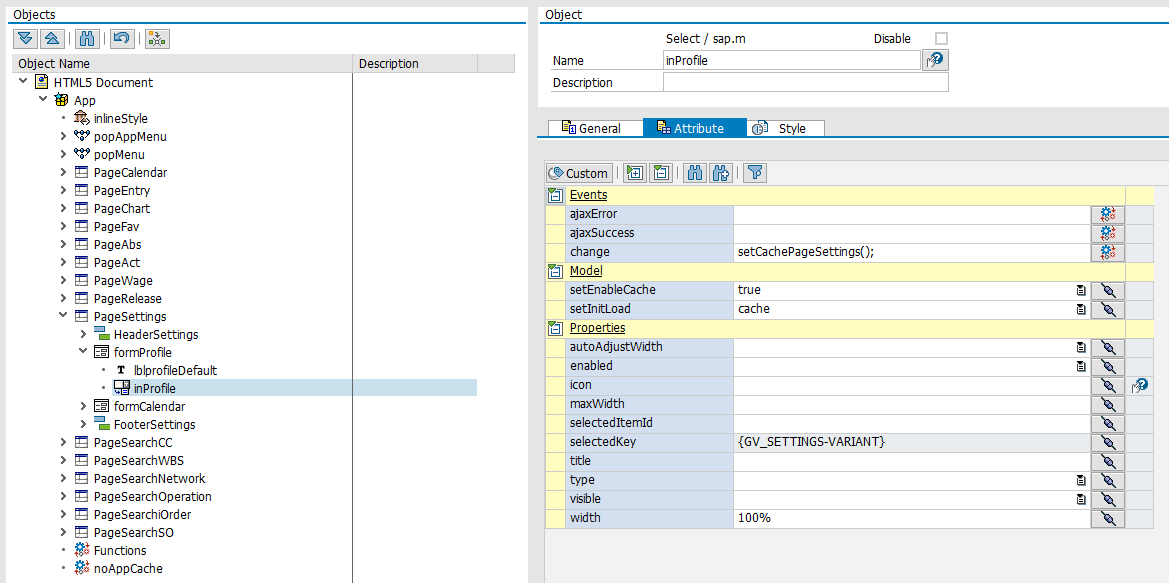The image size is (1169, 583).
Task: Click into the Description input field
Action: (x=805, y=83)
